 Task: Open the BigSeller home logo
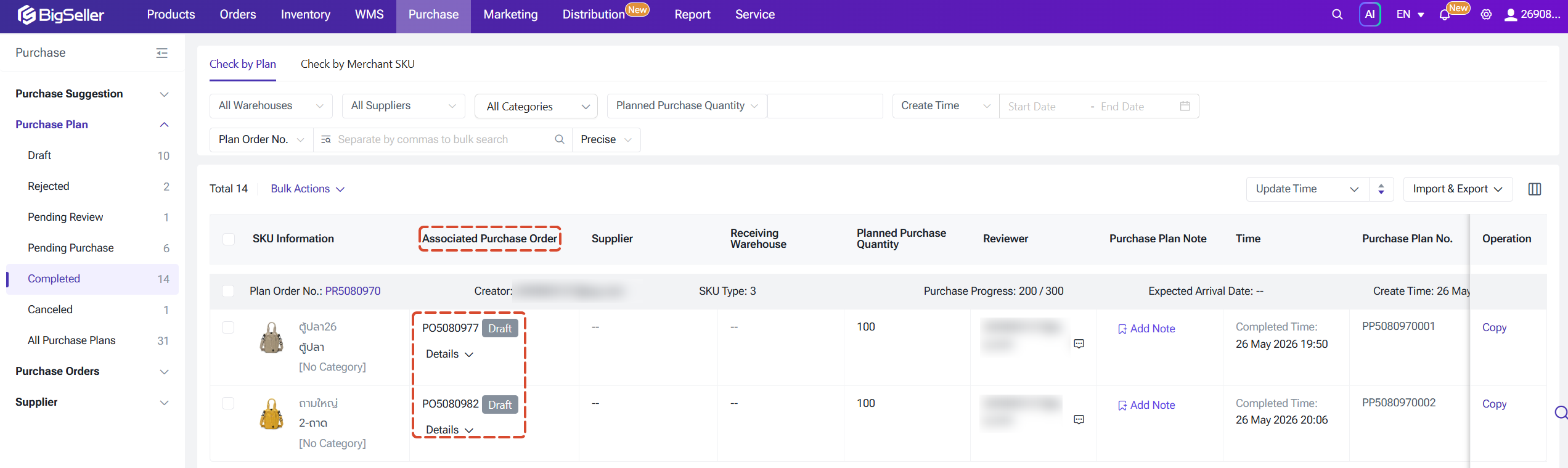tap(60, 14)
